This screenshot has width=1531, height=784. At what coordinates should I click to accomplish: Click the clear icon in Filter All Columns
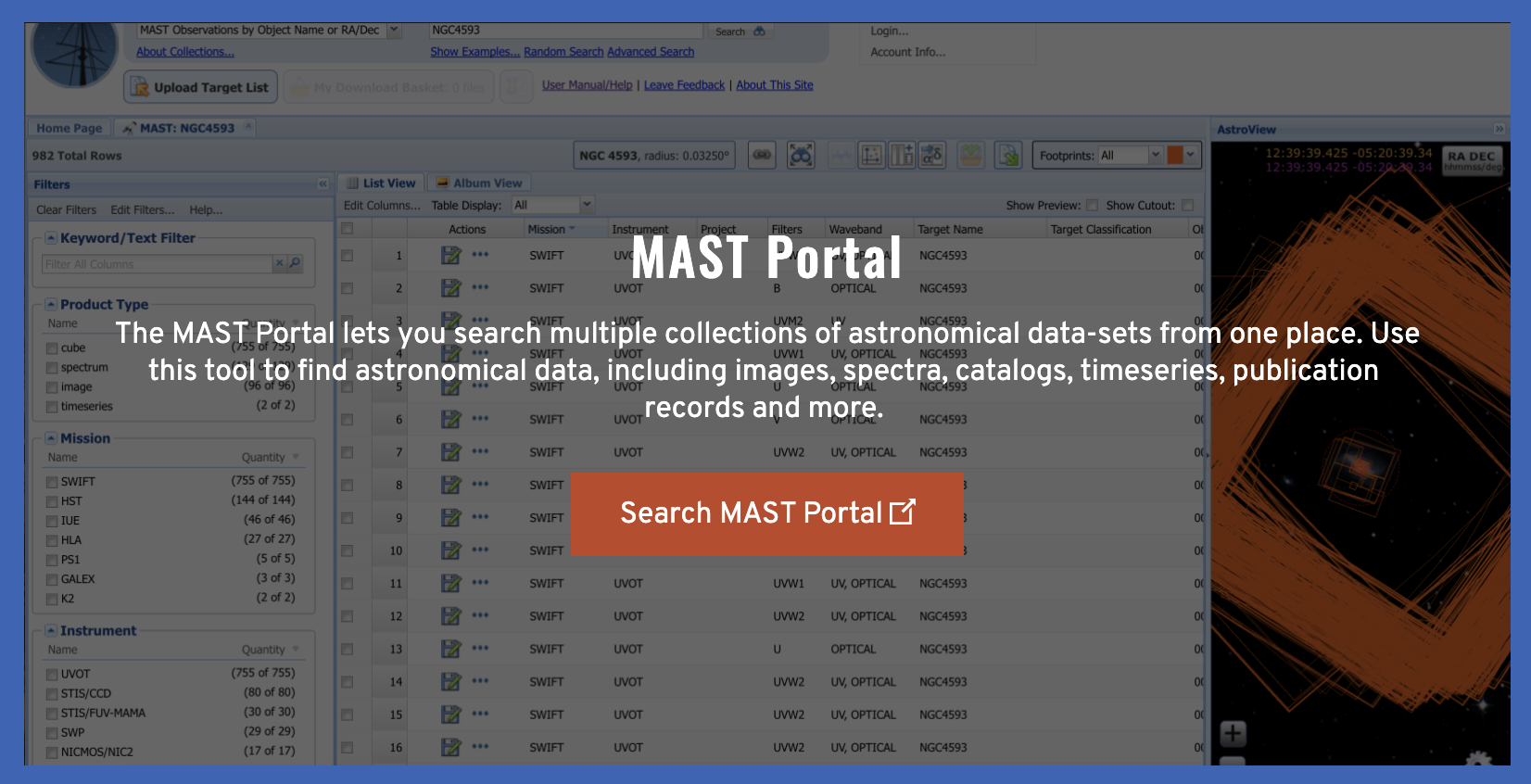tap(279, 264)
